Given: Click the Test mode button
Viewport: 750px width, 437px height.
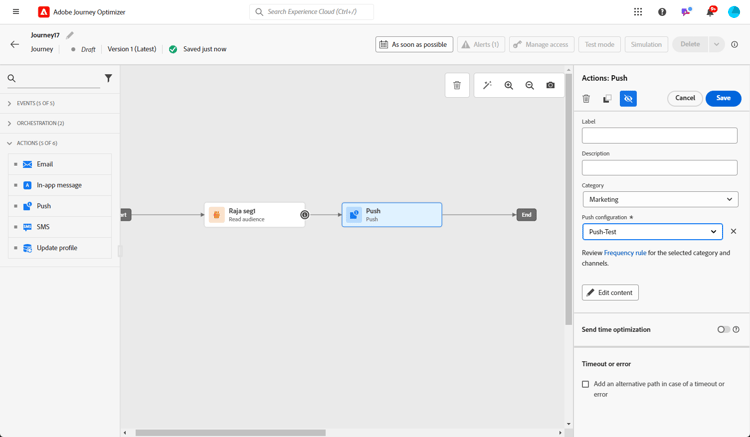Looking at the screenshot, I should [599, 44].
